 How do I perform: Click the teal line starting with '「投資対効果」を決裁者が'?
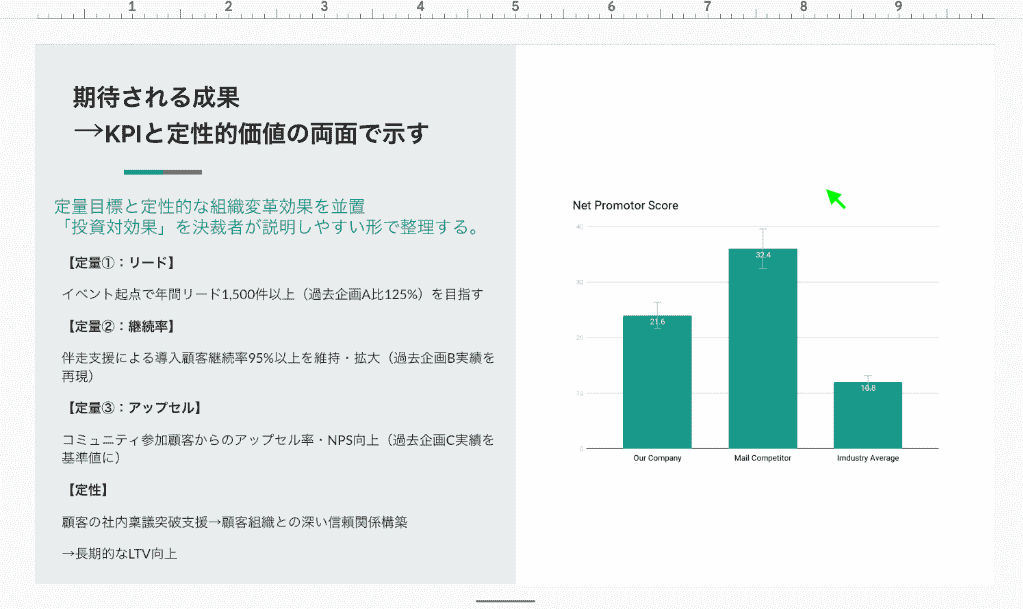coord(269,227)
